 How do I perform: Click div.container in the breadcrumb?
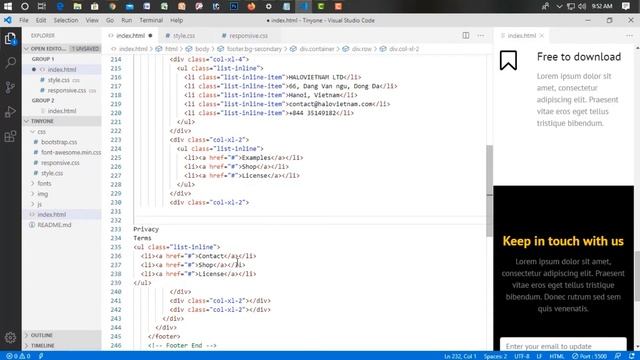pos(317,49)
